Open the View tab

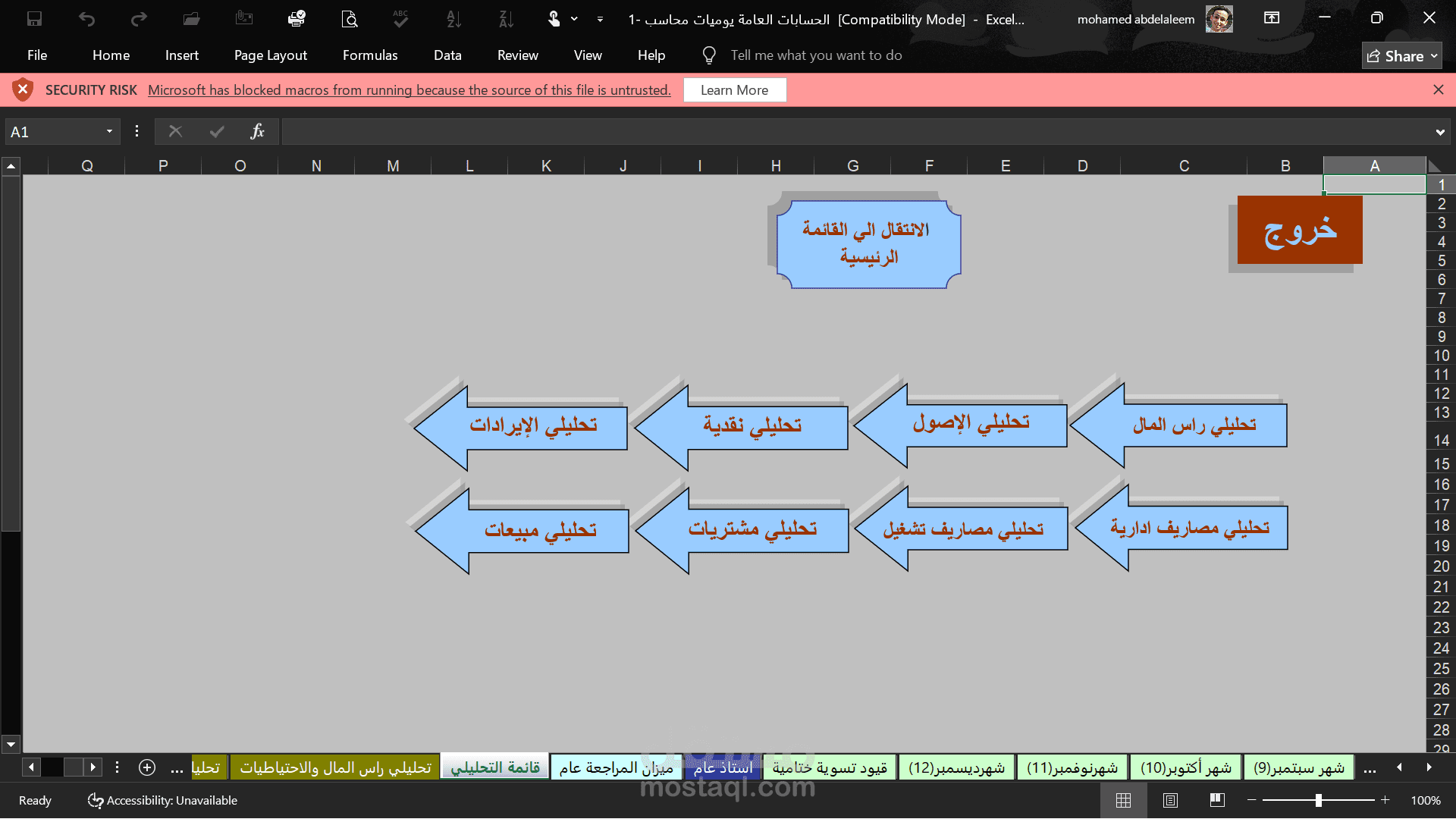click(588, 55)
